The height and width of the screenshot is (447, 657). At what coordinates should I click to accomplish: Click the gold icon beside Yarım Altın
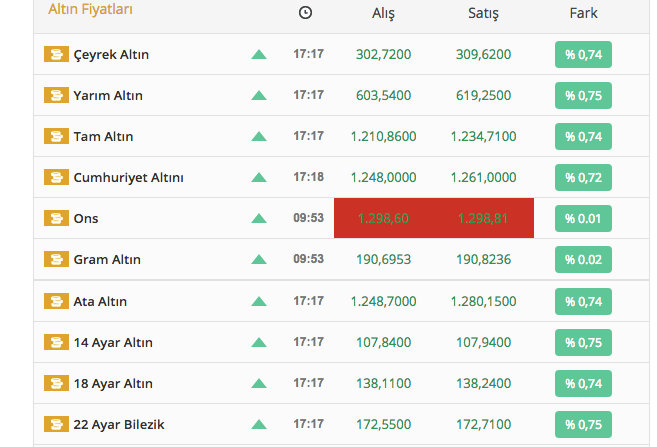tap(56, 95)
